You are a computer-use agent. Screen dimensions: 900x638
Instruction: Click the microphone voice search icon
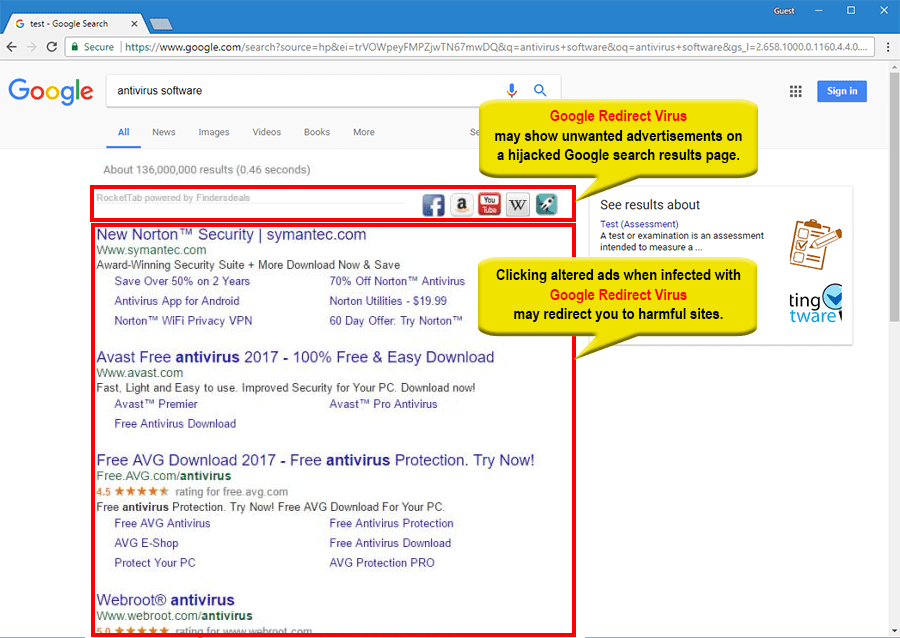512,90
